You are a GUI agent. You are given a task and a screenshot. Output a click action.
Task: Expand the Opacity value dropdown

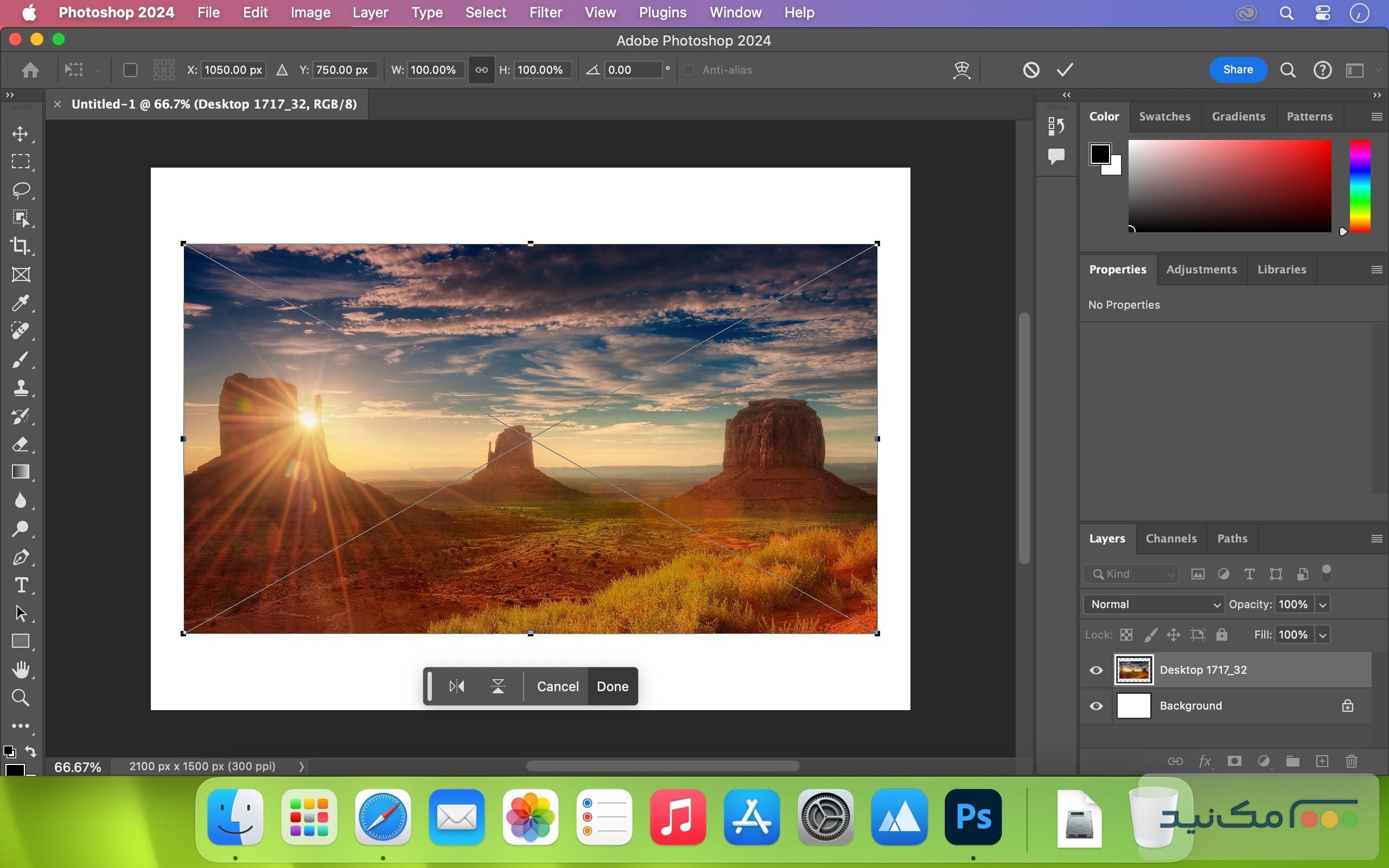tap(1322, 604)
